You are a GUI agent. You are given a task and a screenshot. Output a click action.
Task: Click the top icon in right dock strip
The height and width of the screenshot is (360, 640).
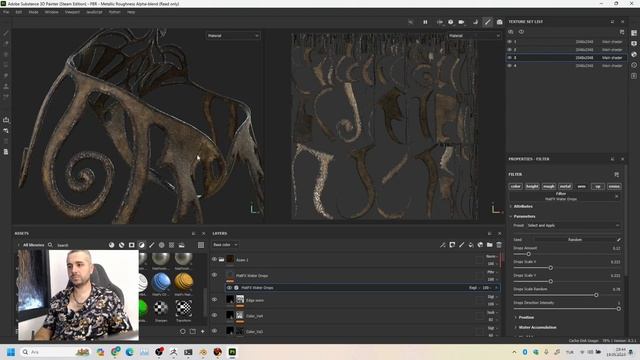(633, 33)
